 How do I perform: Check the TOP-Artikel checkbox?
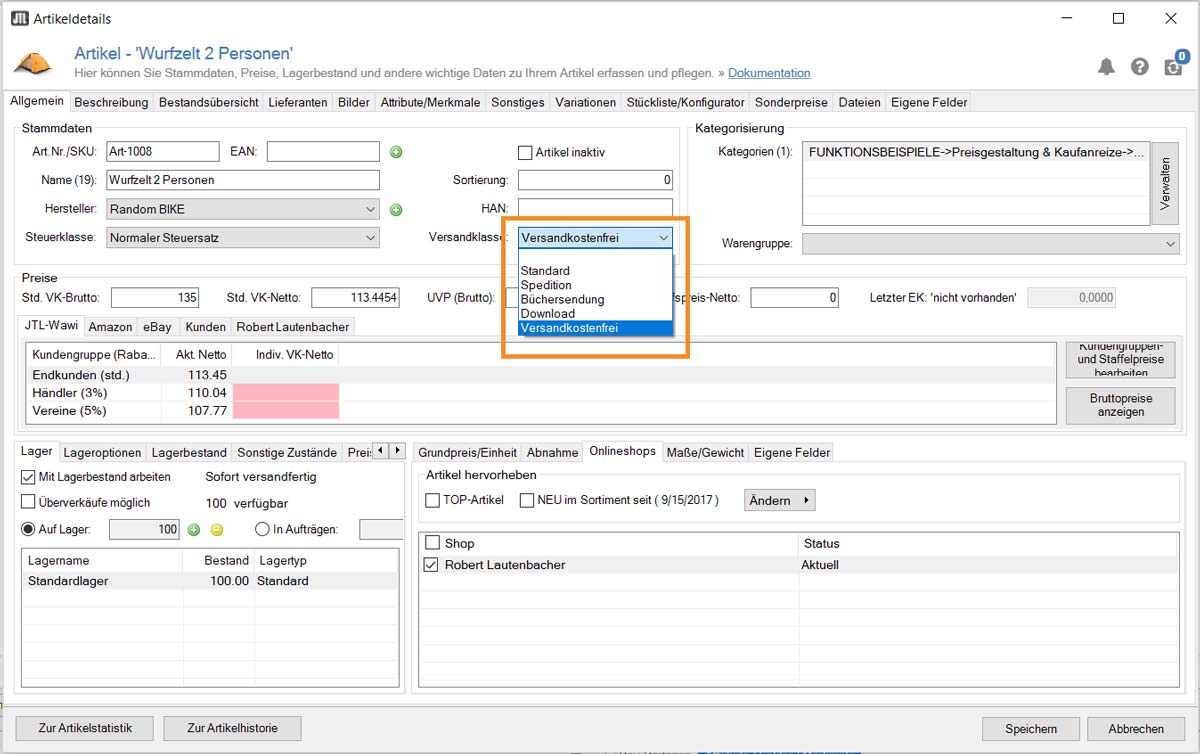tap(433, 500)
